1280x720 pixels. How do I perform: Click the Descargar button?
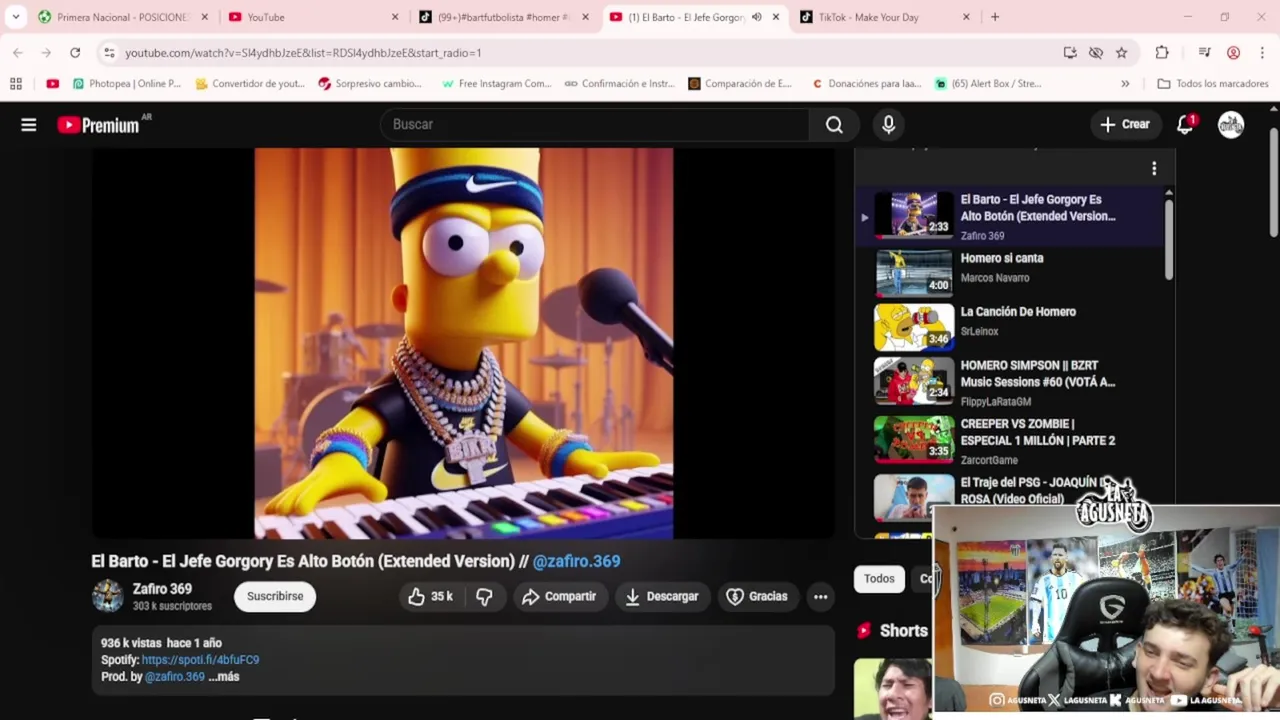tap(662, 596)
